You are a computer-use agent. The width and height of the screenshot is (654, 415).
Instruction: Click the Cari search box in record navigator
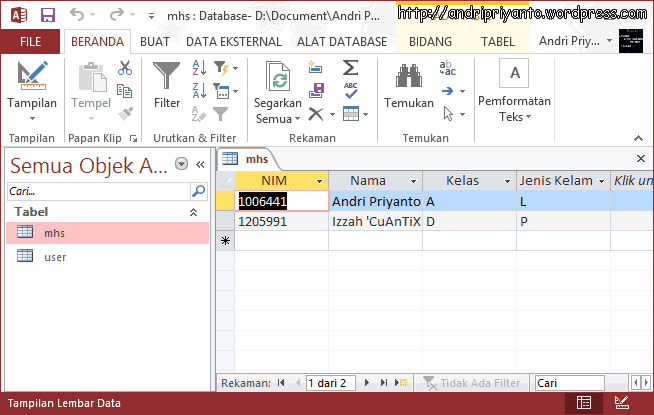tap(568, 383)
